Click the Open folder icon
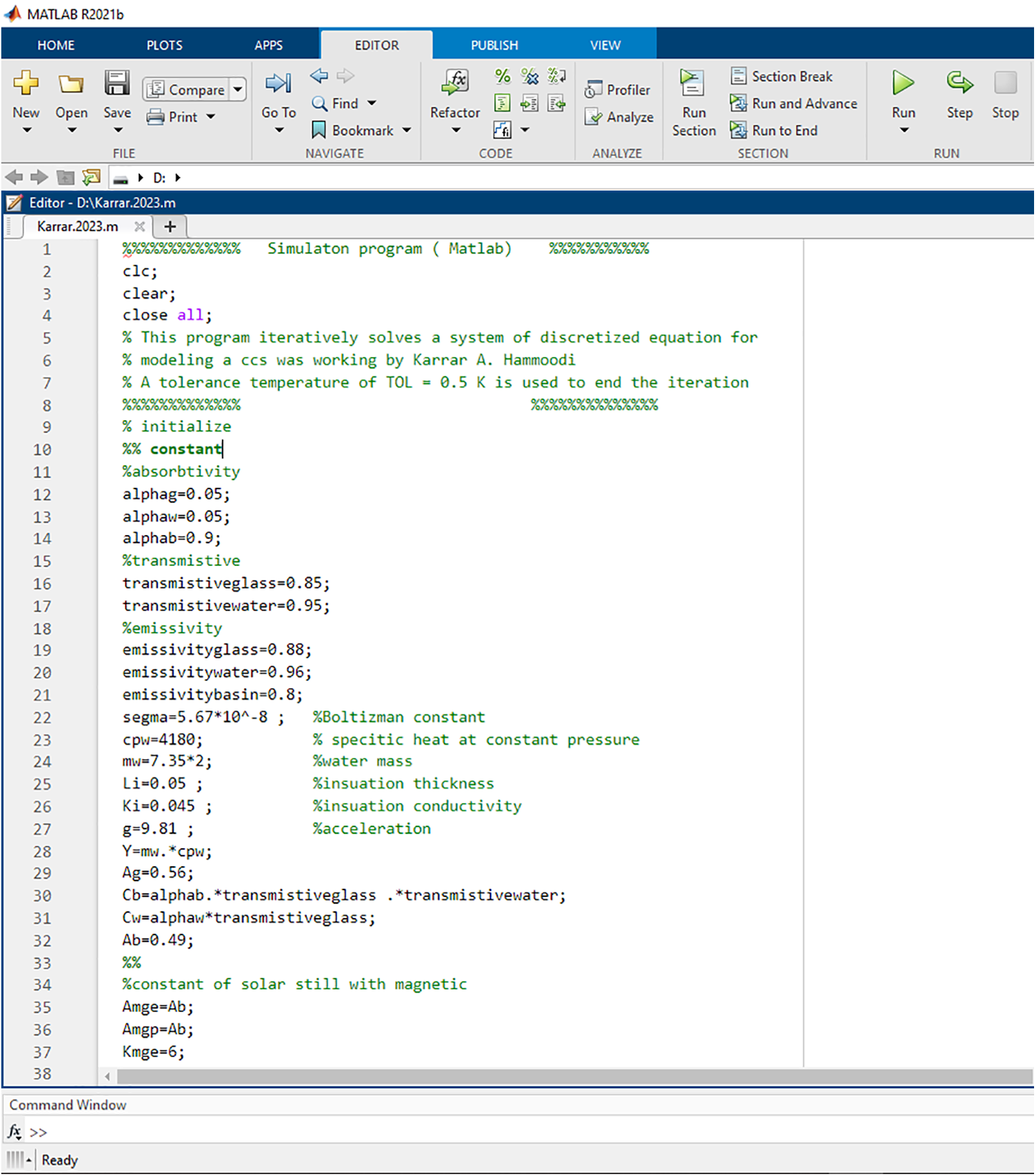 point(71,84)
